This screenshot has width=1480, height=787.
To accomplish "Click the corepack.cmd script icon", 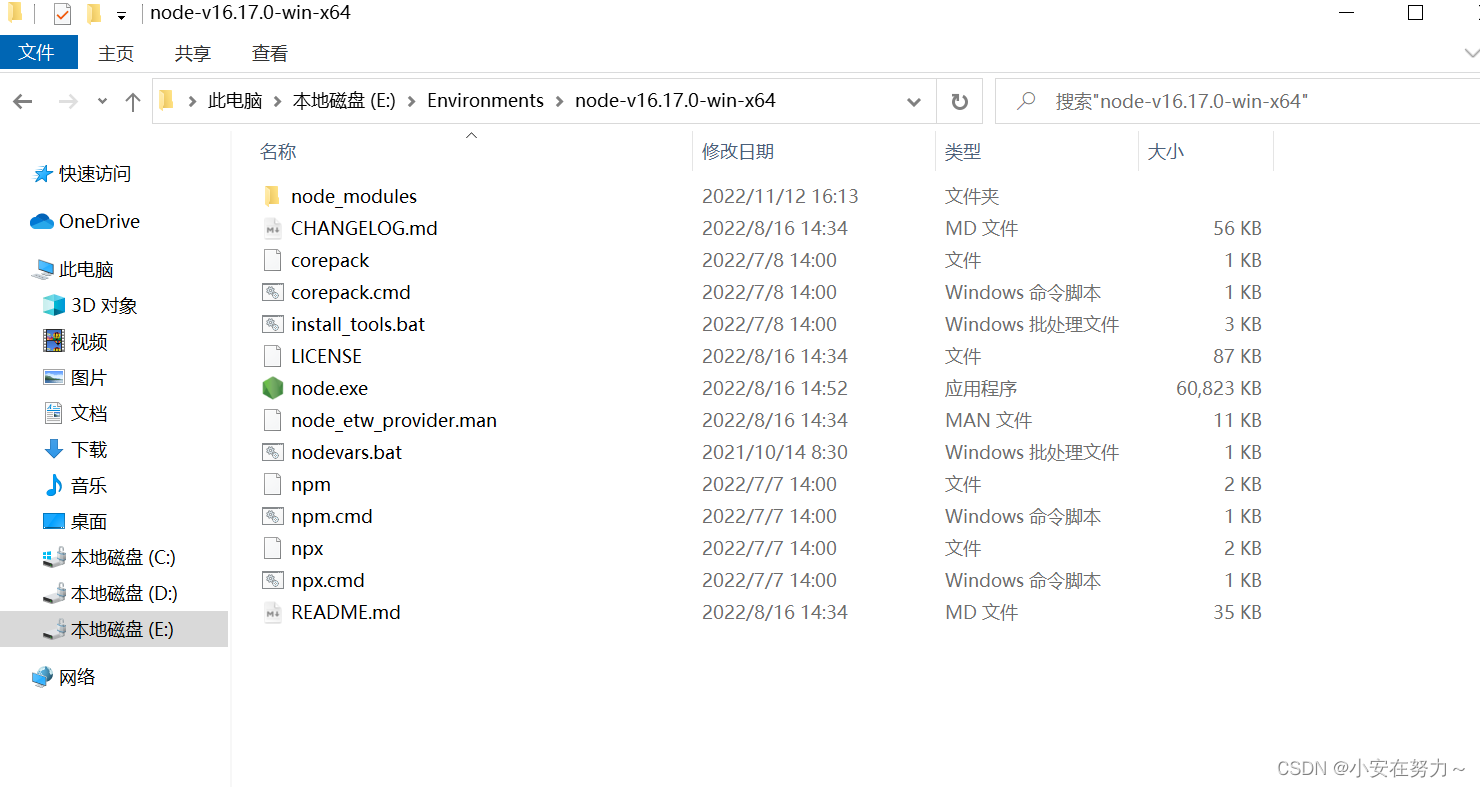I will 272,292.
